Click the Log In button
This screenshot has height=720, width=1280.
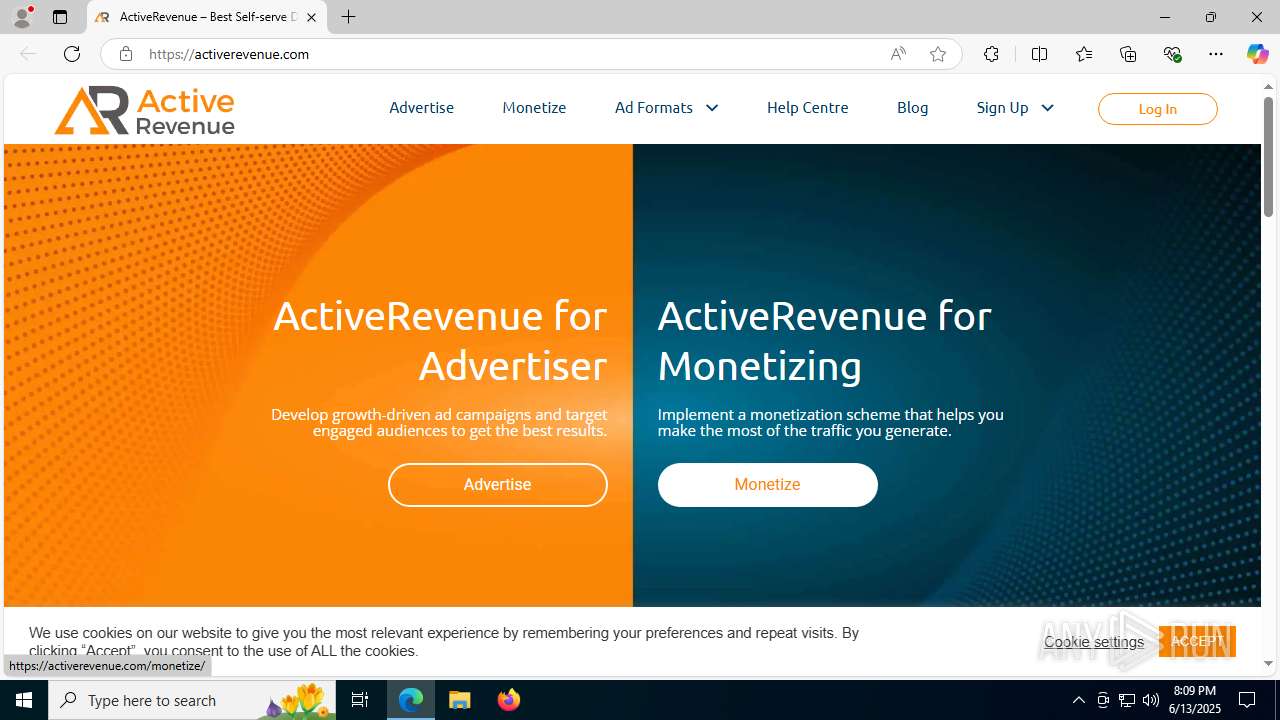pyautogui.click(x=1157, y=109)
